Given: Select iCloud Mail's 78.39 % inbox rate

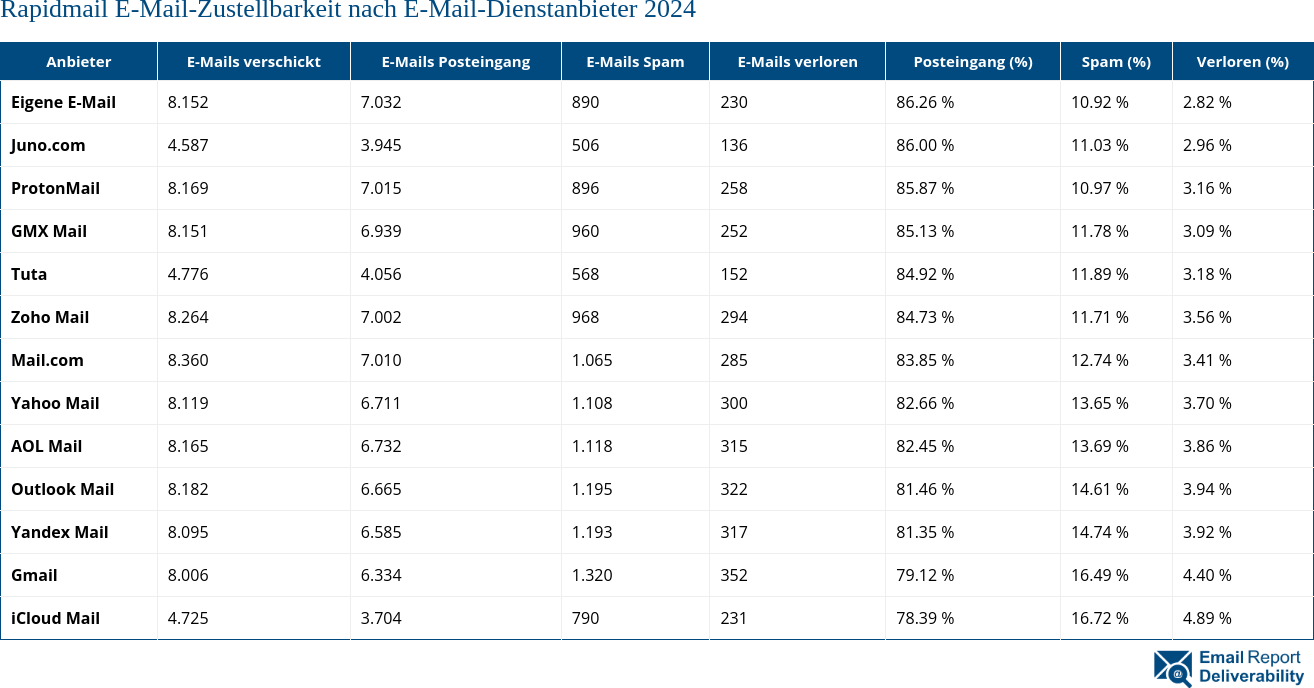Looking at the screenshot, I should pos(924,618).
